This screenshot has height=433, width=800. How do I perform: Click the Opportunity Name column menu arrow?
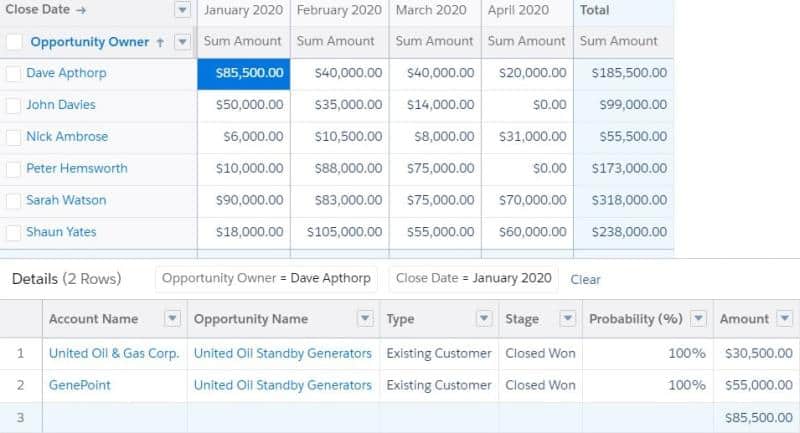362,319
